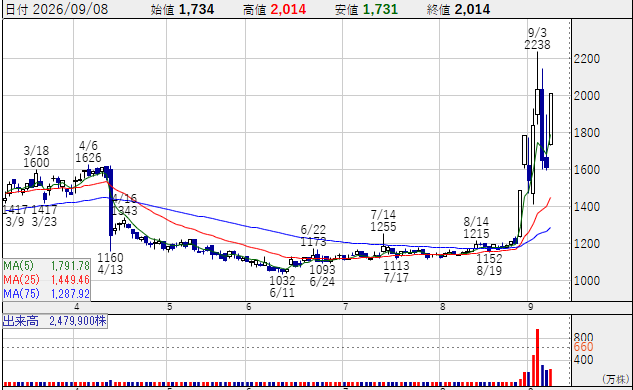Click the 4/6 1626 high annotation
The width and height of the screenshot is (633, 390).
point(88,151)
